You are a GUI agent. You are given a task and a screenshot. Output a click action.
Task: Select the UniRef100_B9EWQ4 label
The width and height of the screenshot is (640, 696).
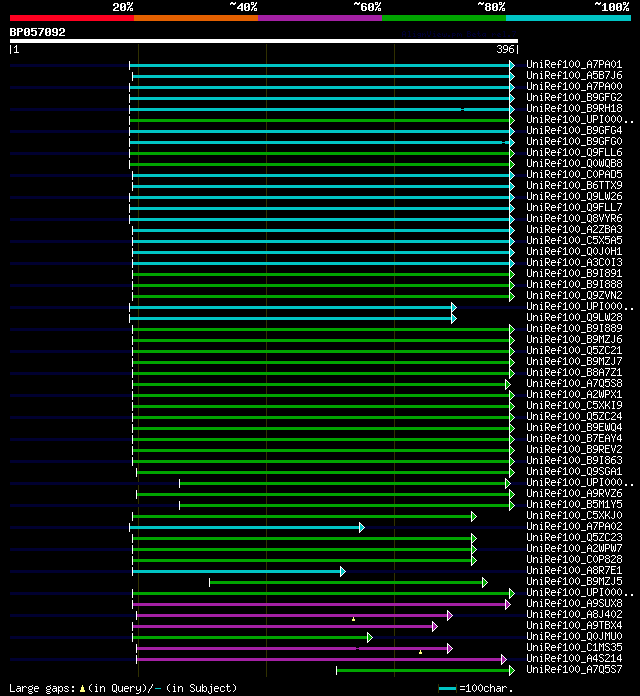pyautogui.click(x=574, y=427)
